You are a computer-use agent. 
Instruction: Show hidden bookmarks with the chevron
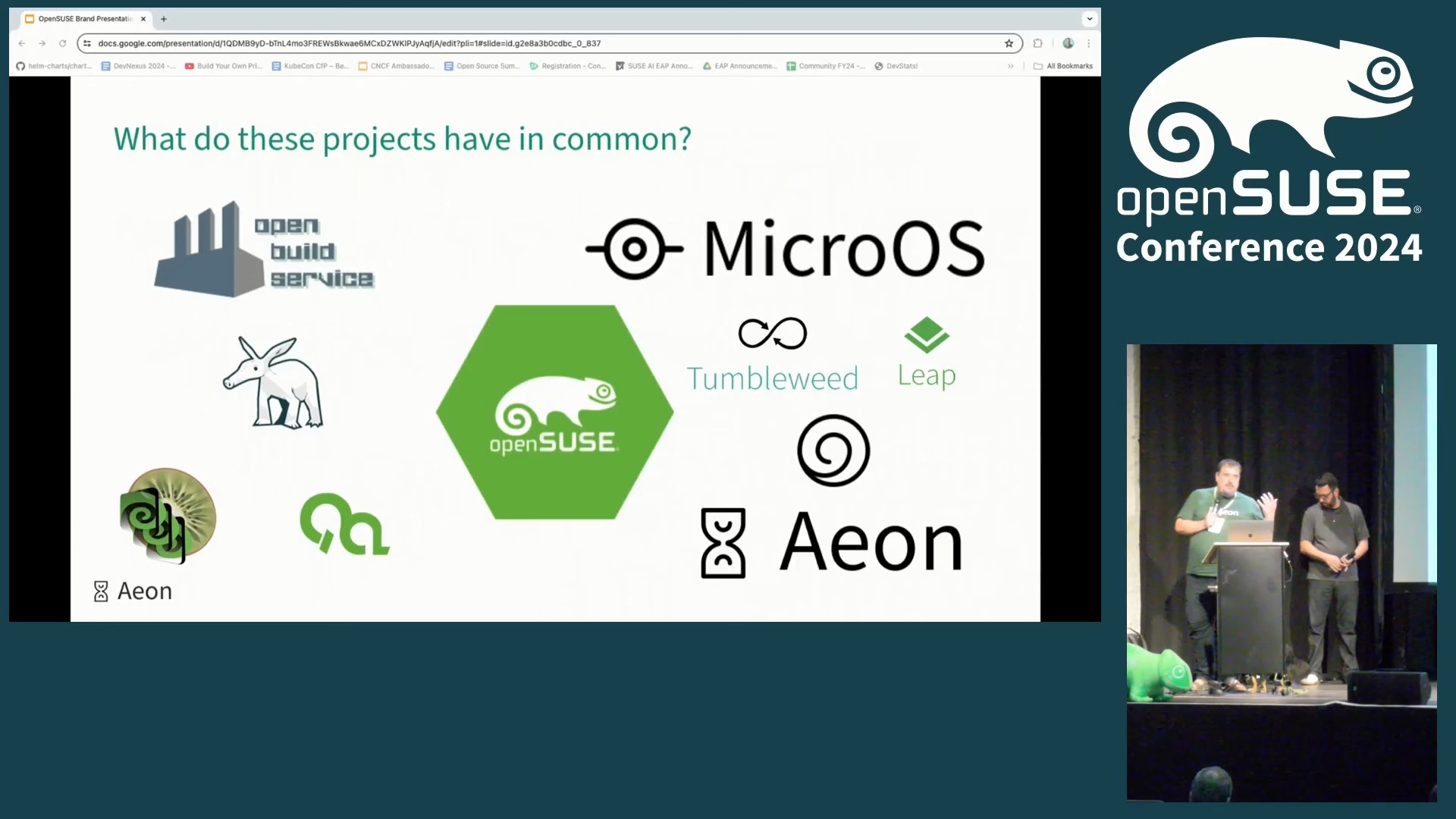point(1011,66)
